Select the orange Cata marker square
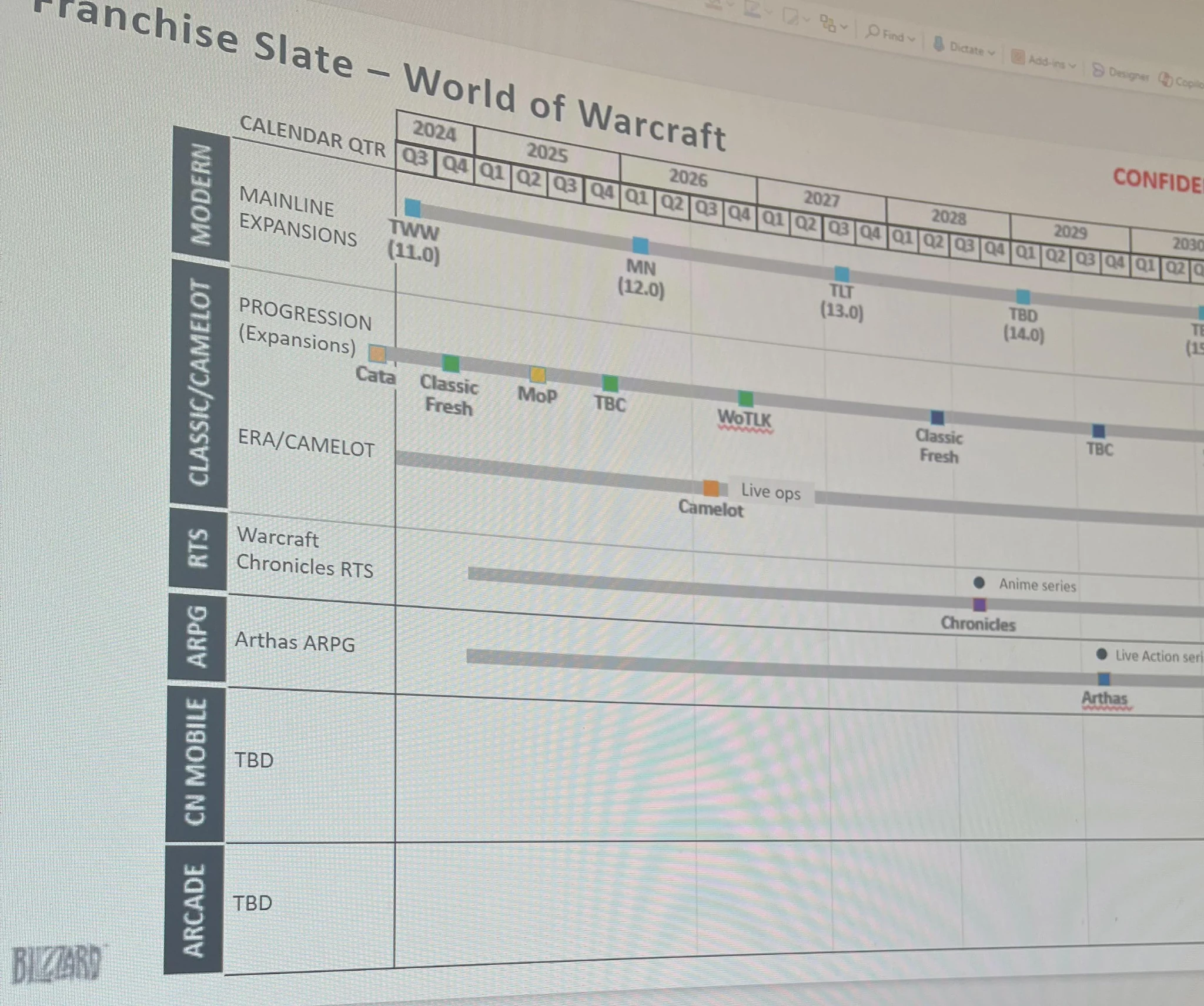This screenshot has height=1006, width=1204. point(377,354)
